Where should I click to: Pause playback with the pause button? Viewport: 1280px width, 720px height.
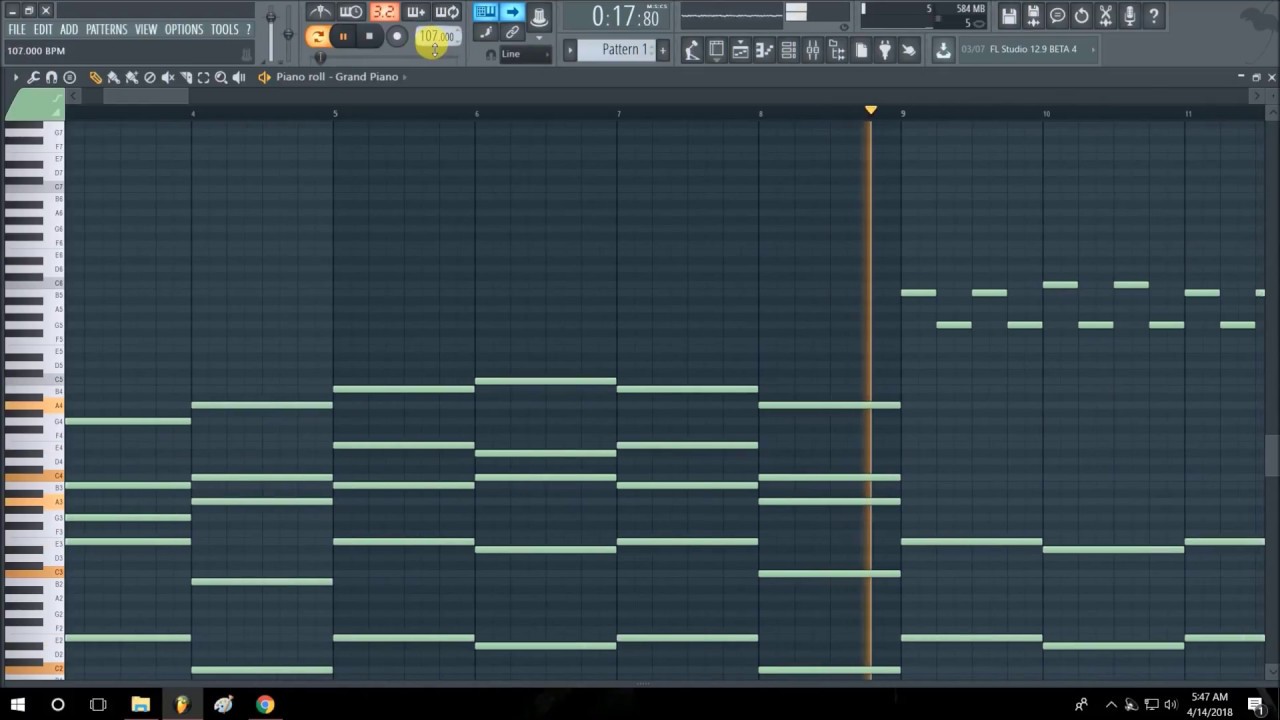pyautogui.click(x=343, y=36)
